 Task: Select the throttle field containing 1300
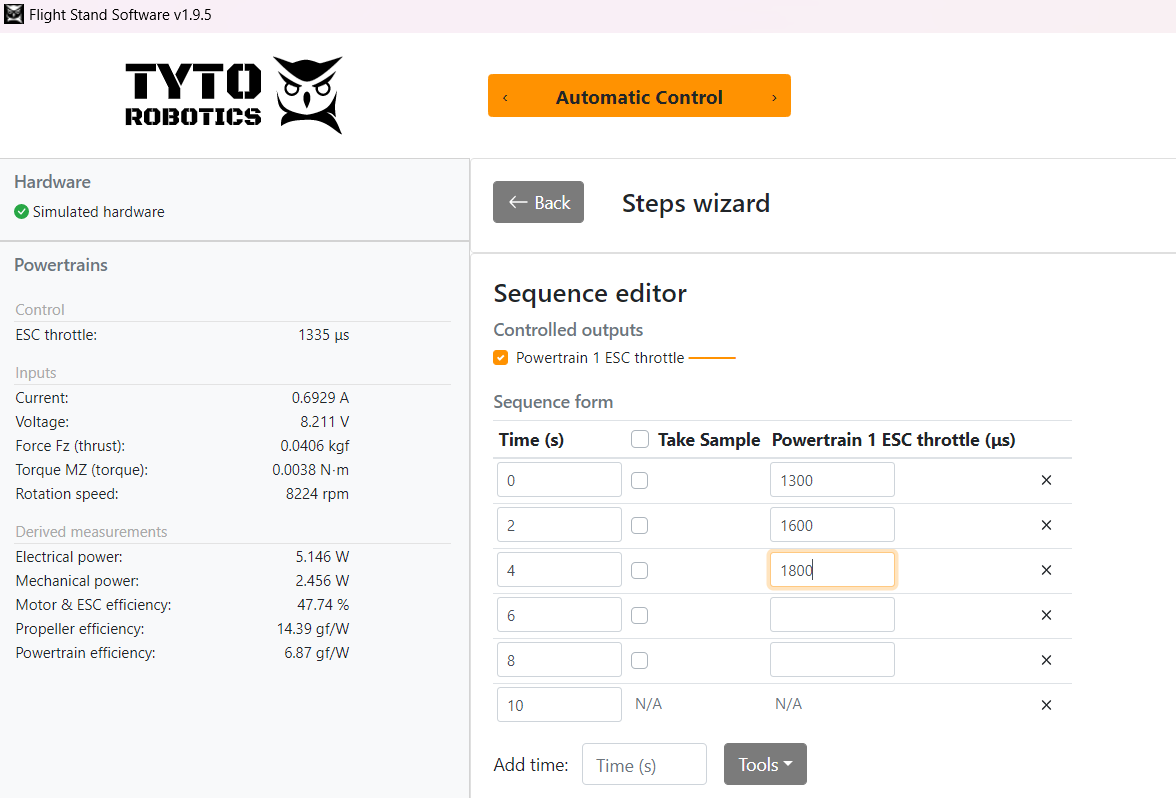pos(832,480)
